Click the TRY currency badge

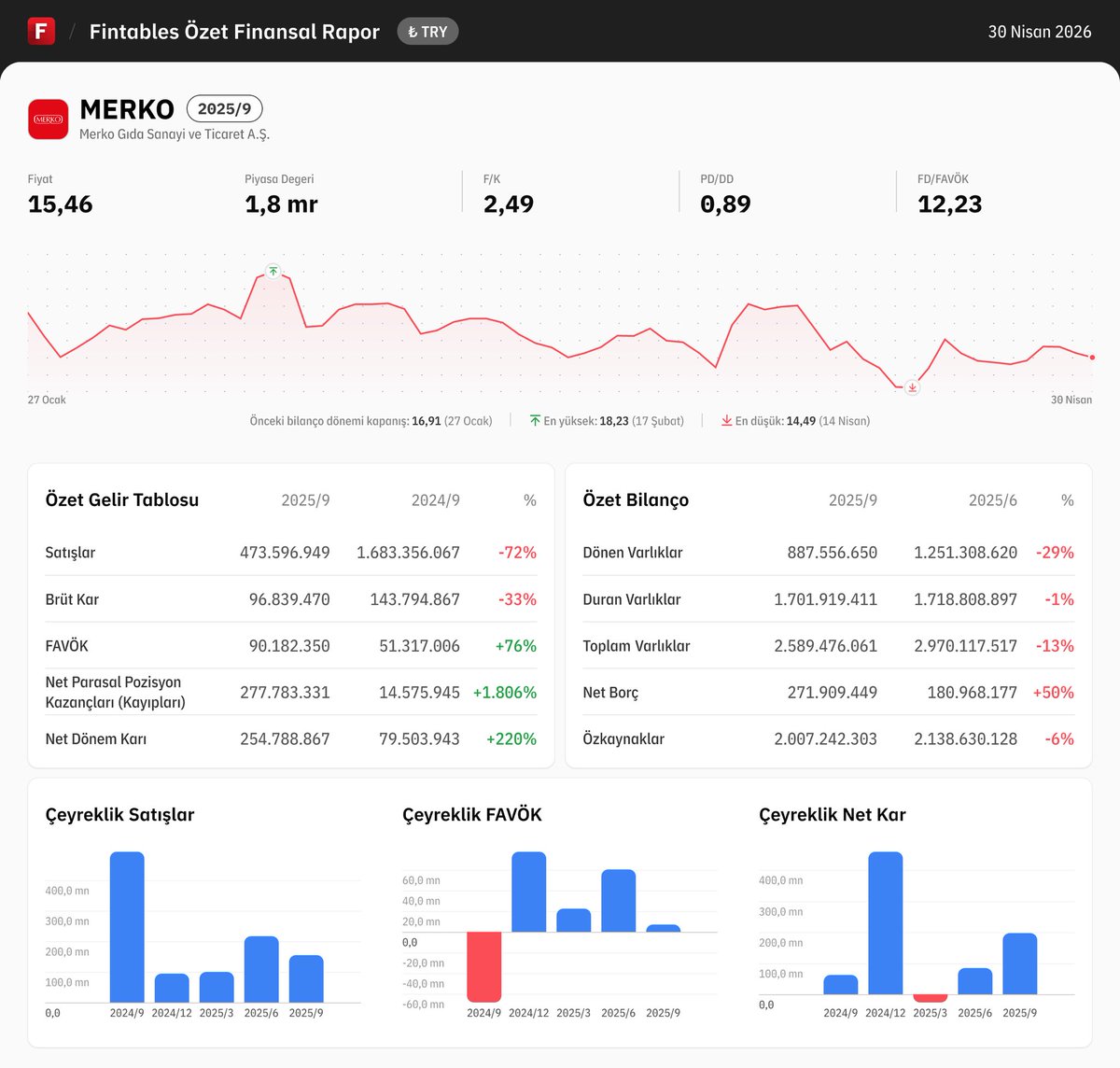427,32
